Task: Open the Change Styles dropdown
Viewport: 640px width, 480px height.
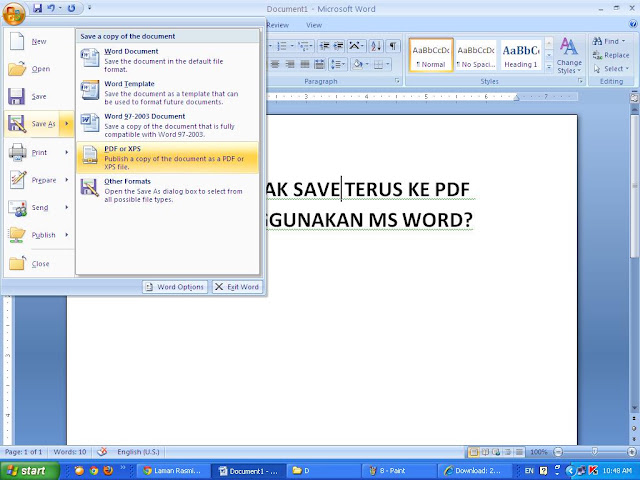Action: (569, 56)
